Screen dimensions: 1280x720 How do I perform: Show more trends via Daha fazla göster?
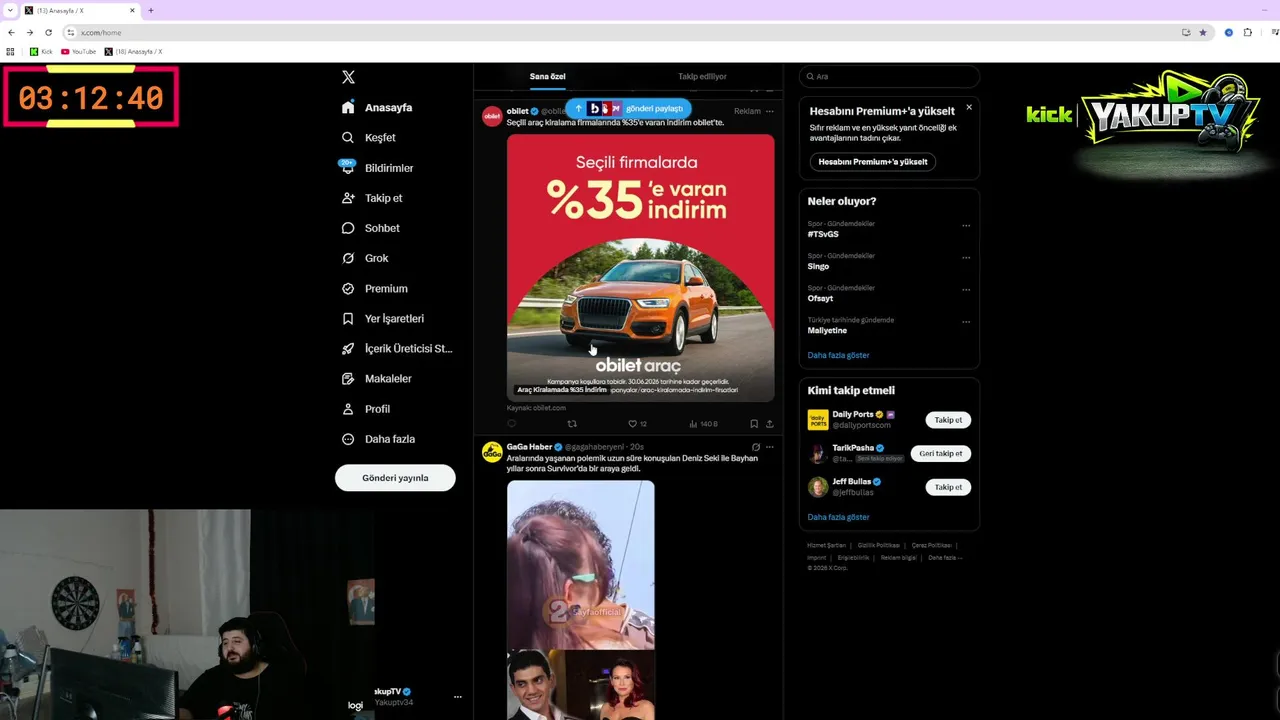(x=838, y=355)
